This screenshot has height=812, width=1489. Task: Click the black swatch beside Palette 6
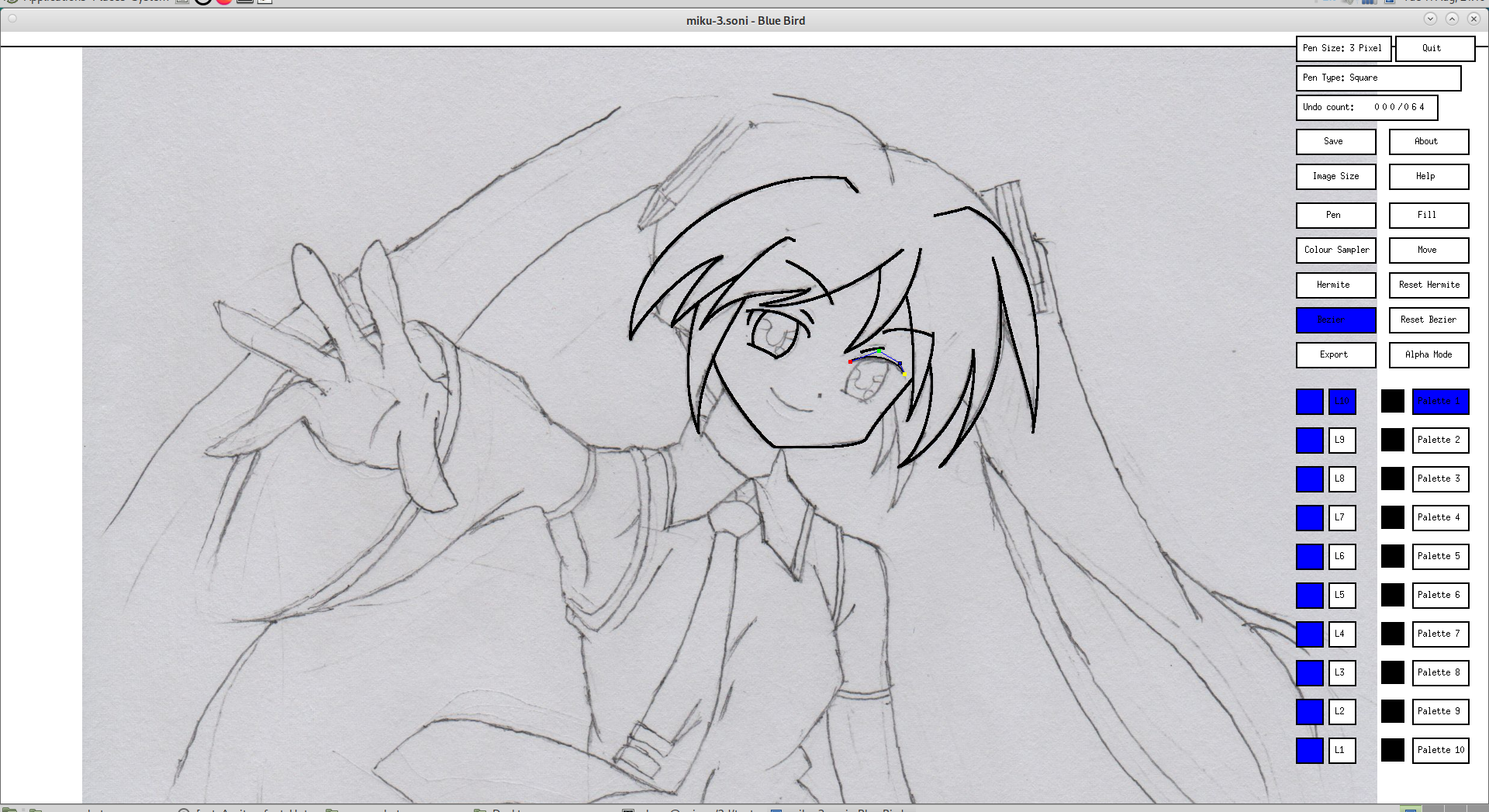(1393, 595)
